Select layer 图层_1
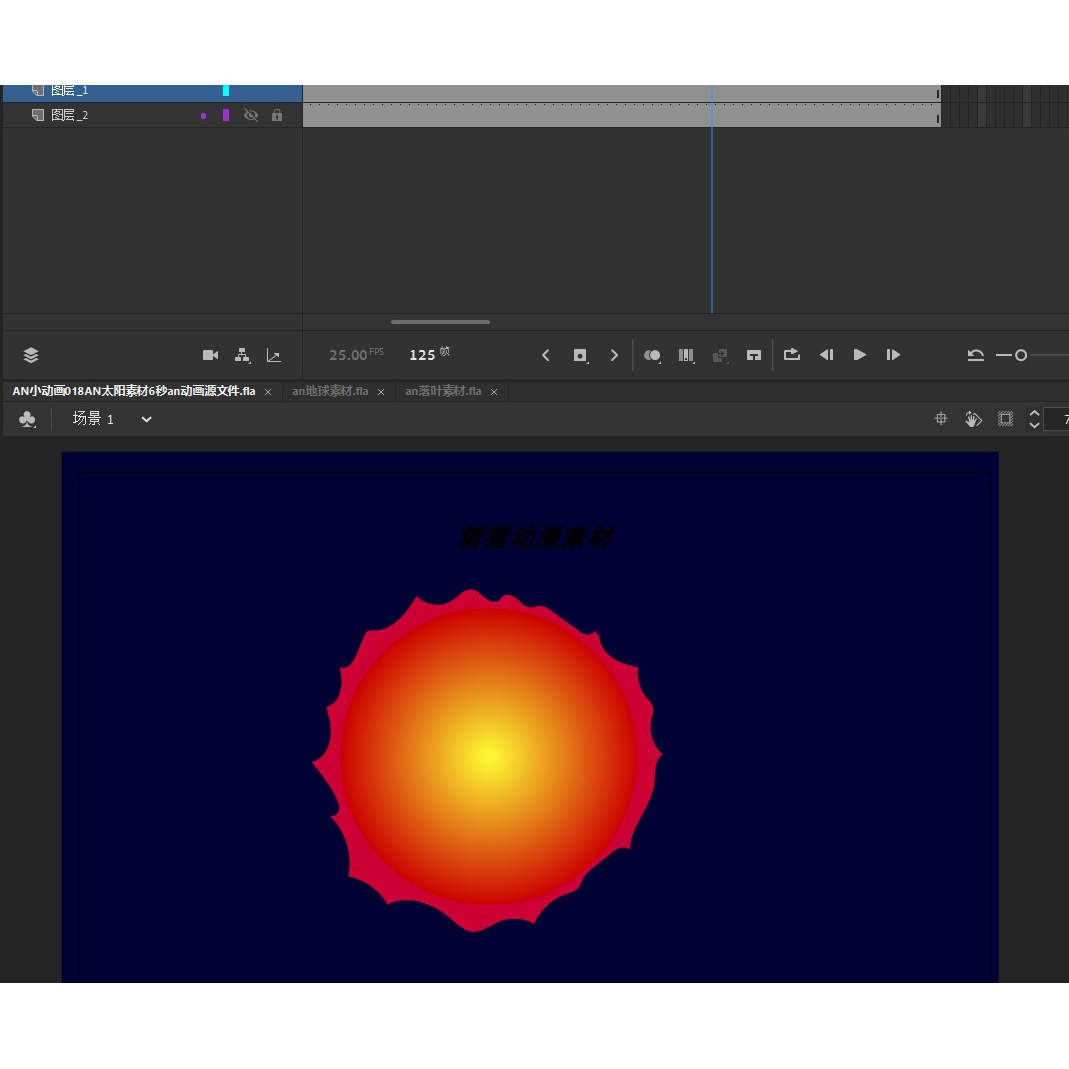Viewport: 1069px width, 1069px height. click(70, 91)
